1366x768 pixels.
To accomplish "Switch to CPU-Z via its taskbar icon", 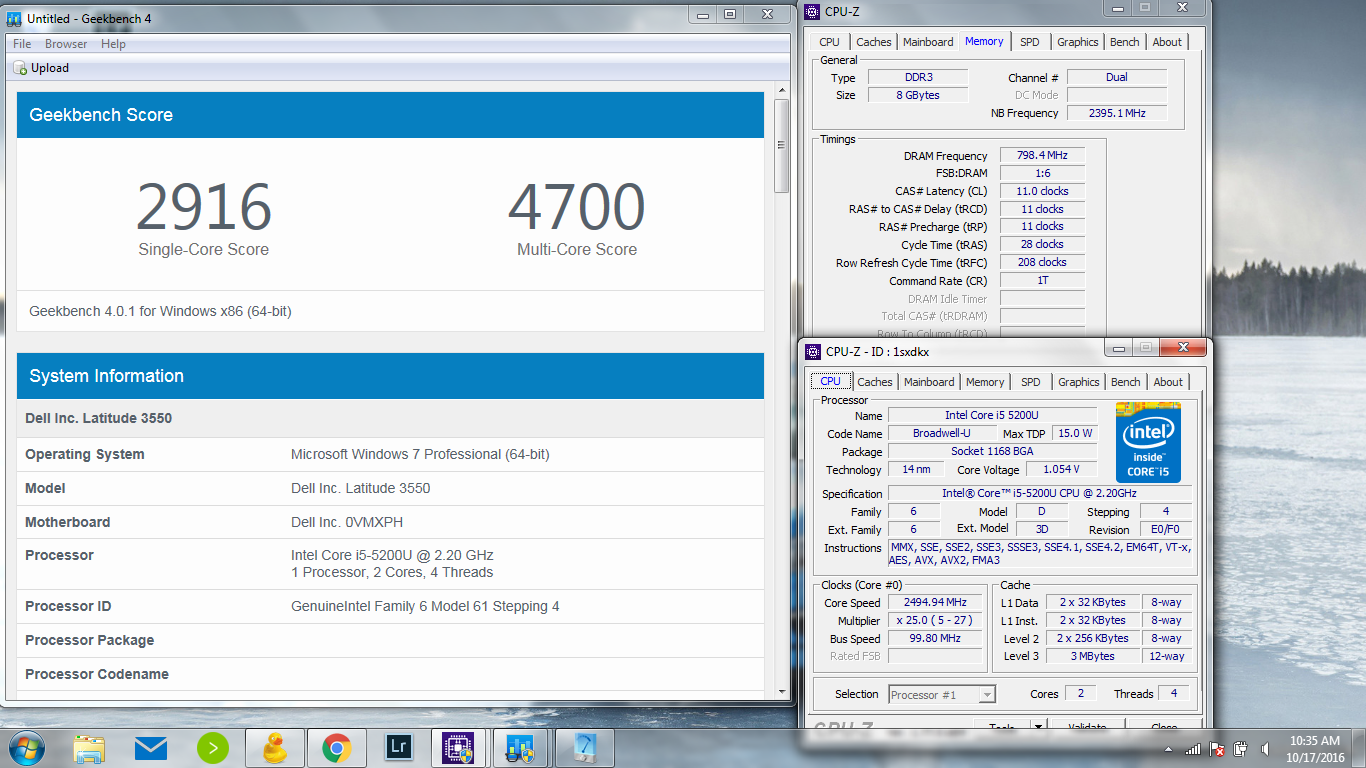I will (459, 748).
